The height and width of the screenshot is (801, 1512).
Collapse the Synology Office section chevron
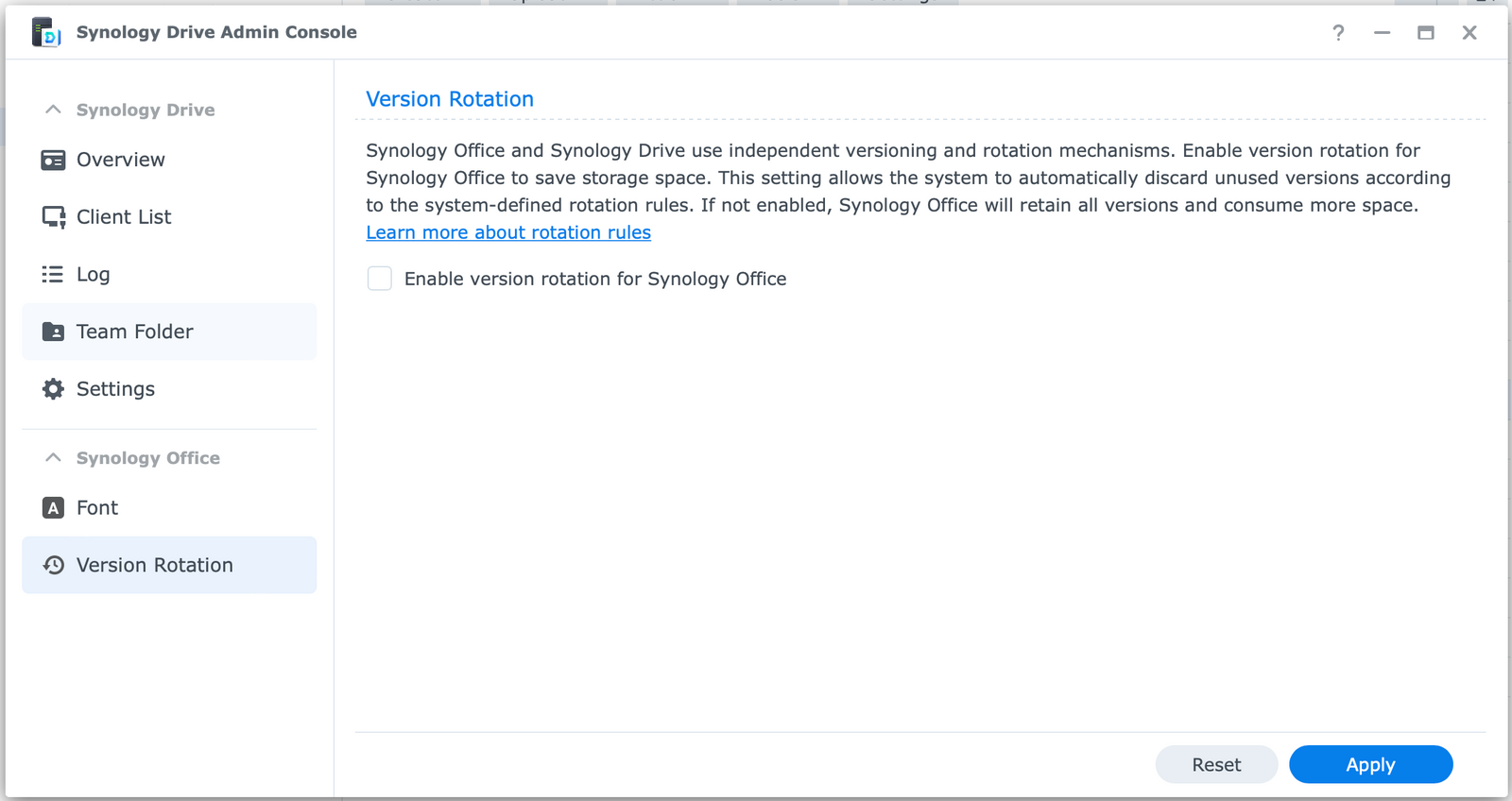click(x=53, y=457)
